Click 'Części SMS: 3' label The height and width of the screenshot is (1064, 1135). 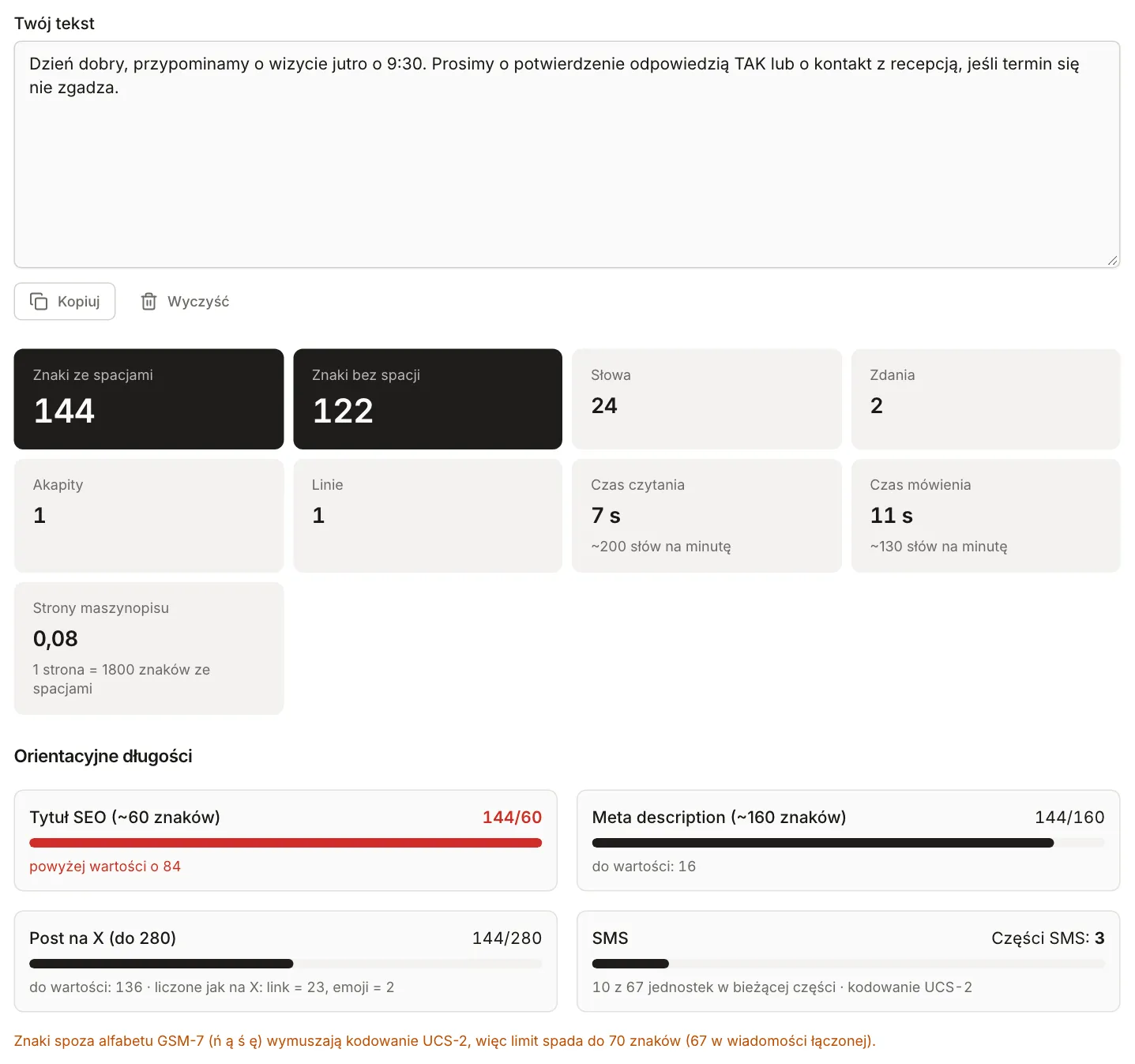(1047, 938)
